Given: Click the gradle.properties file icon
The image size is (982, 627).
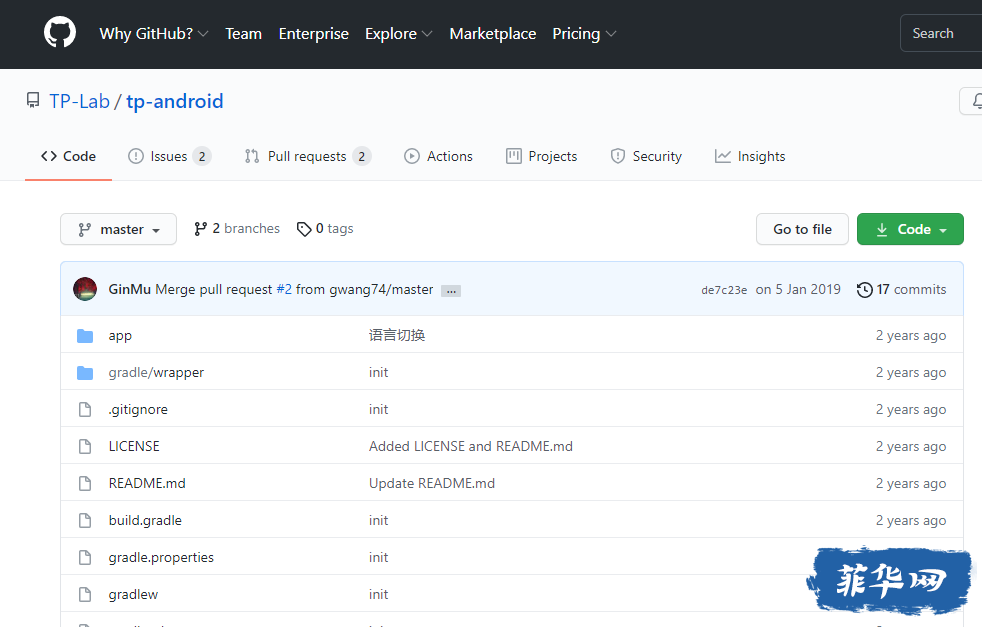Looking at the screenshot, I should click(85, 557).
